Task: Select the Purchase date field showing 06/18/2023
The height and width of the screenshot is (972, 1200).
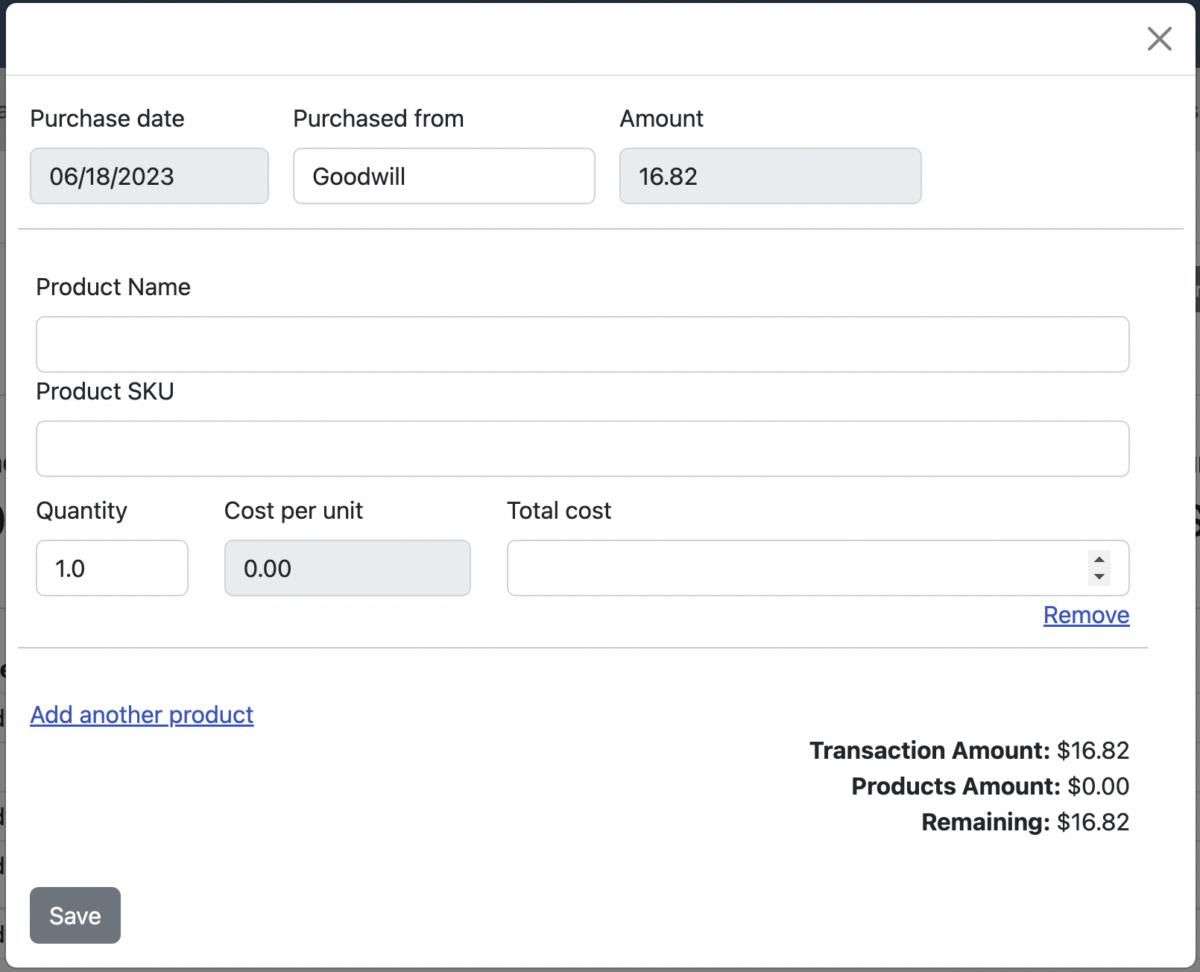Action: tap(149, 176)
